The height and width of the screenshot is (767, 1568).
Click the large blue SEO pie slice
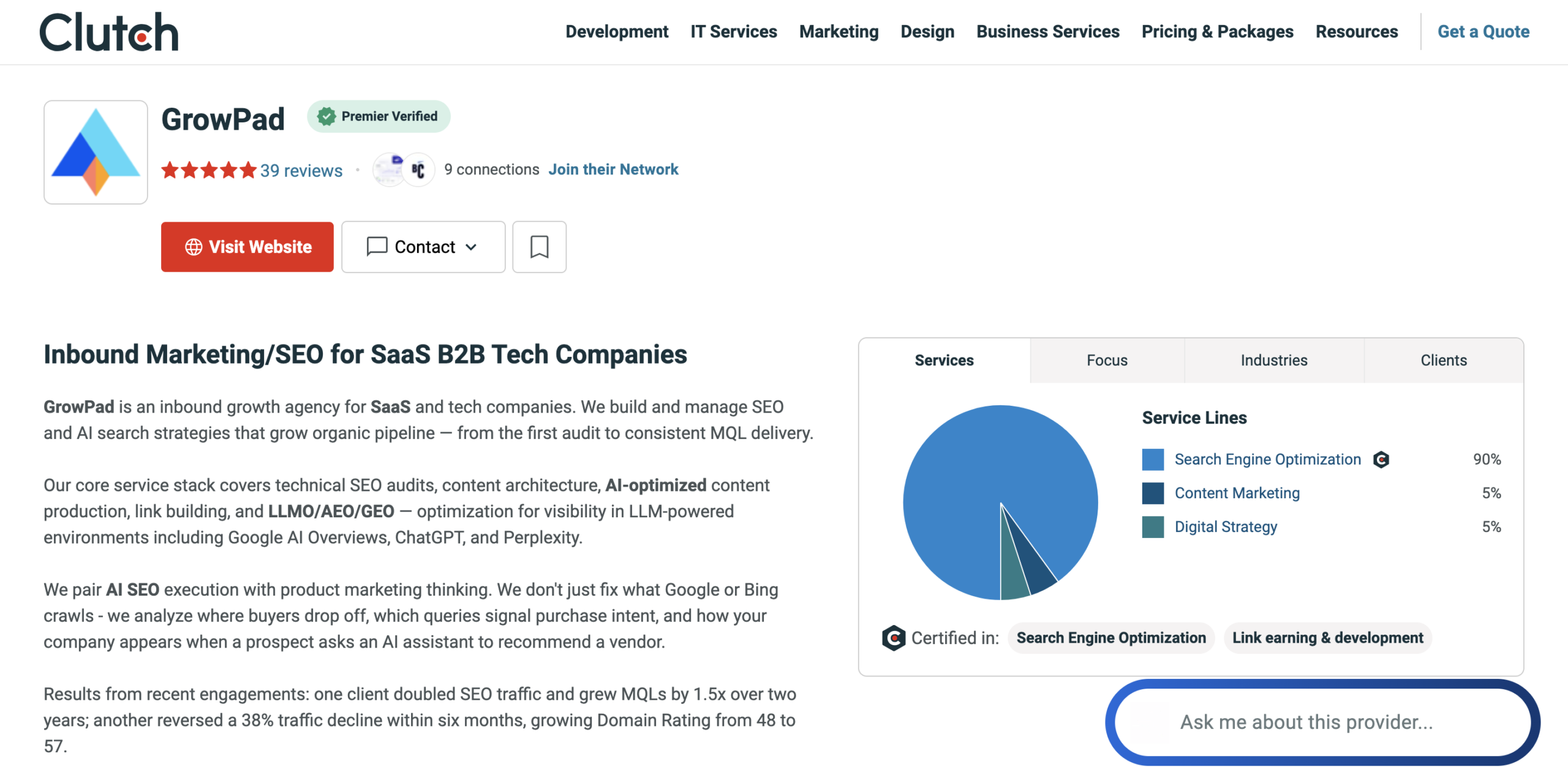[980, 477]
